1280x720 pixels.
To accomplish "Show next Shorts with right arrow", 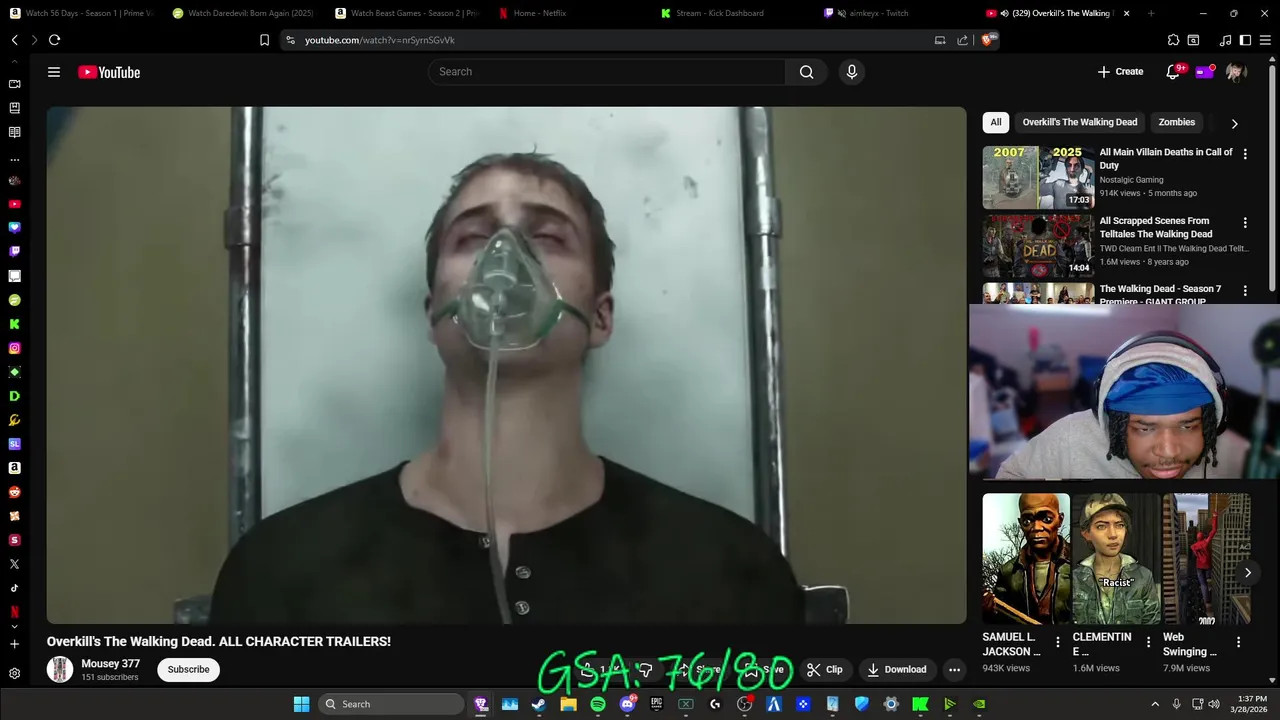I will [1247, 573].
